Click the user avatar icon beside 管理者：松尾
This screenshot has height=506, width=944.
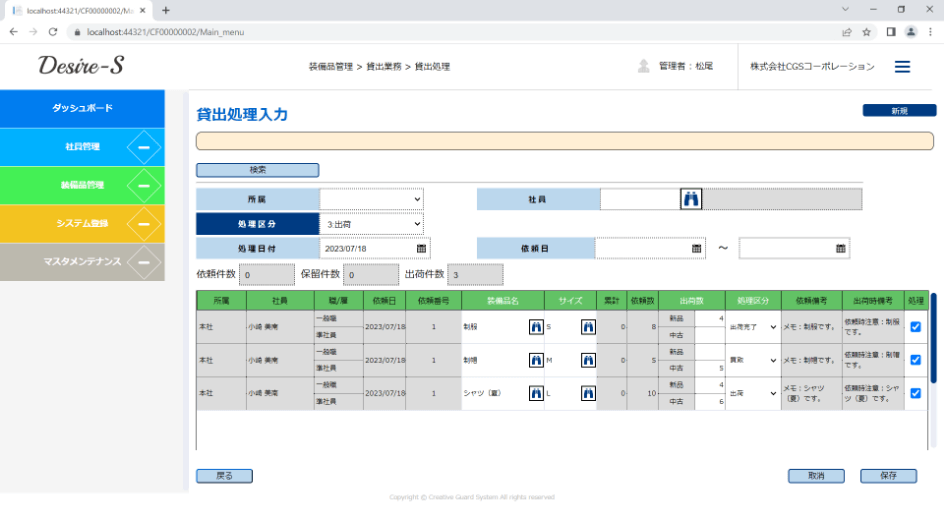tap(644, 66)
